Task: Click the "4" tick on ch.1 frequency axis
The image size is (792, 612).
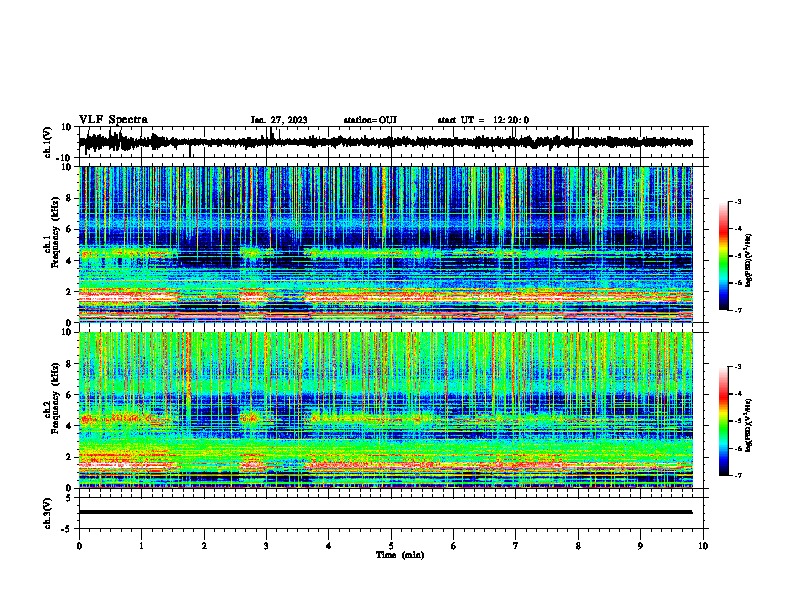Action: [x=70, y=261]
